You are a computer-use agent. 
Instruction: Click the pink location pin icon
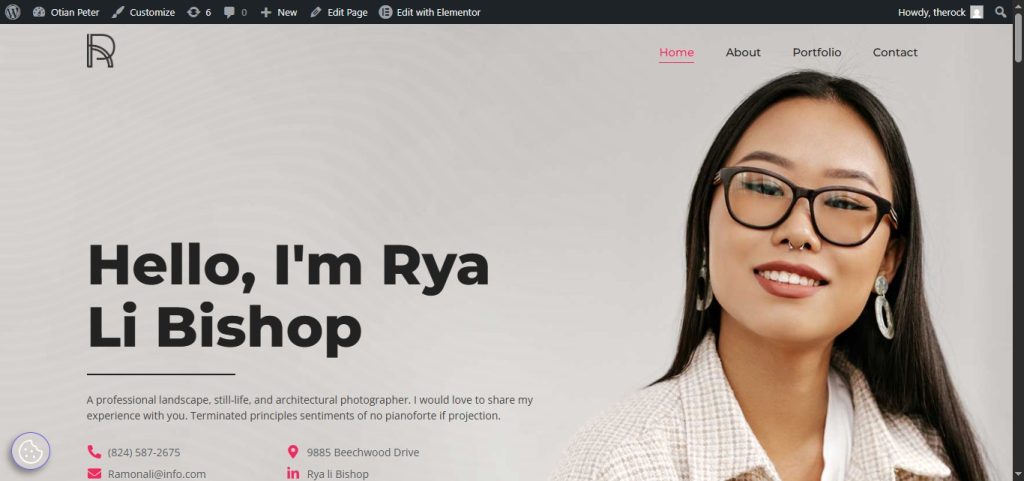point(293,452)
